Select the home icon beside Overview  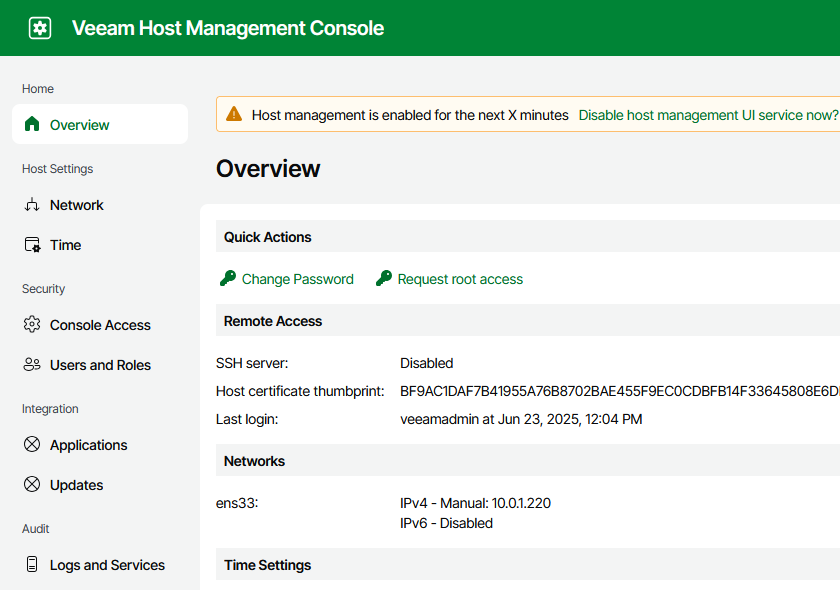34,123
